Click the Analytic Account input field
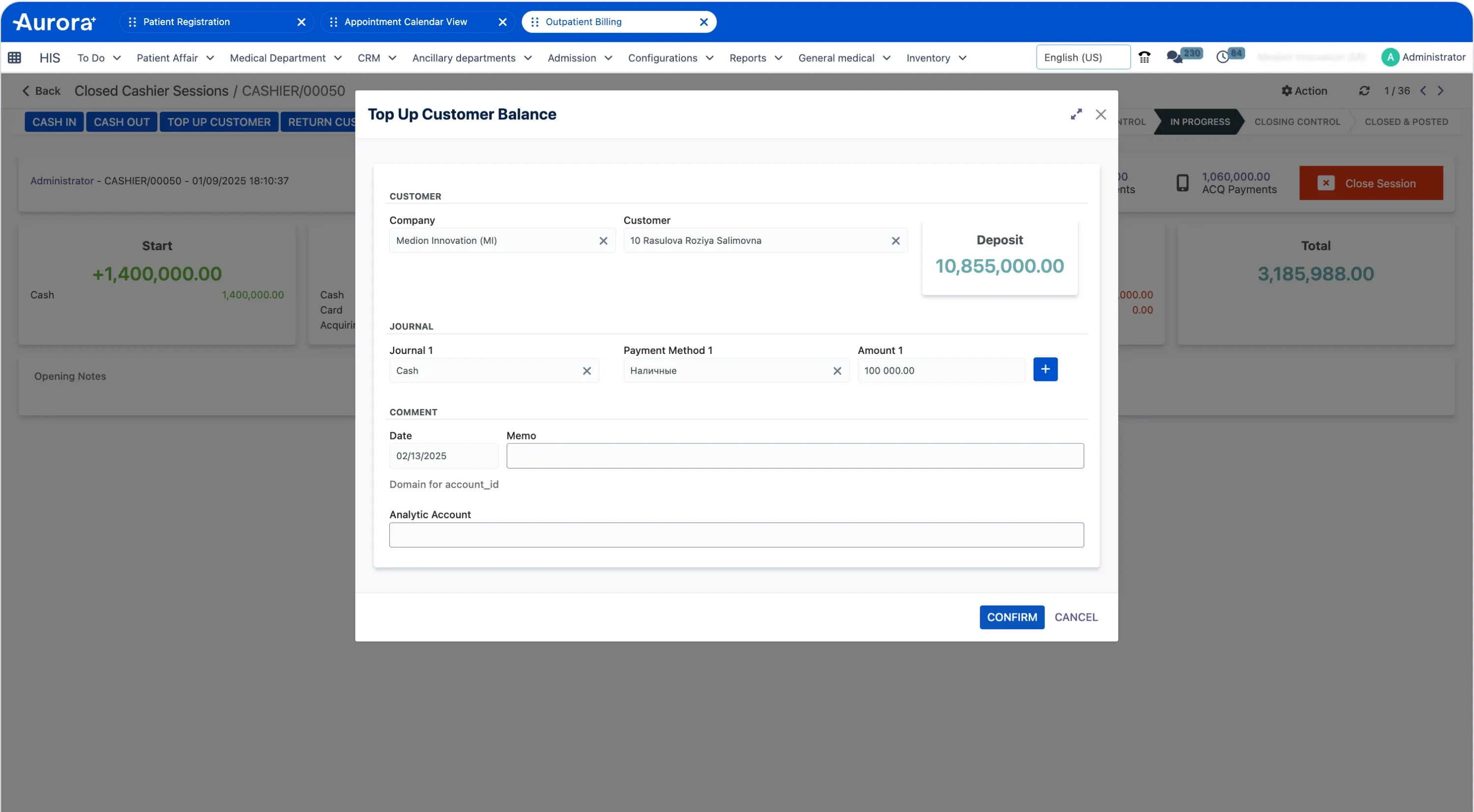The height and width of the screenshot is (812, 1474). click(736, 535)
